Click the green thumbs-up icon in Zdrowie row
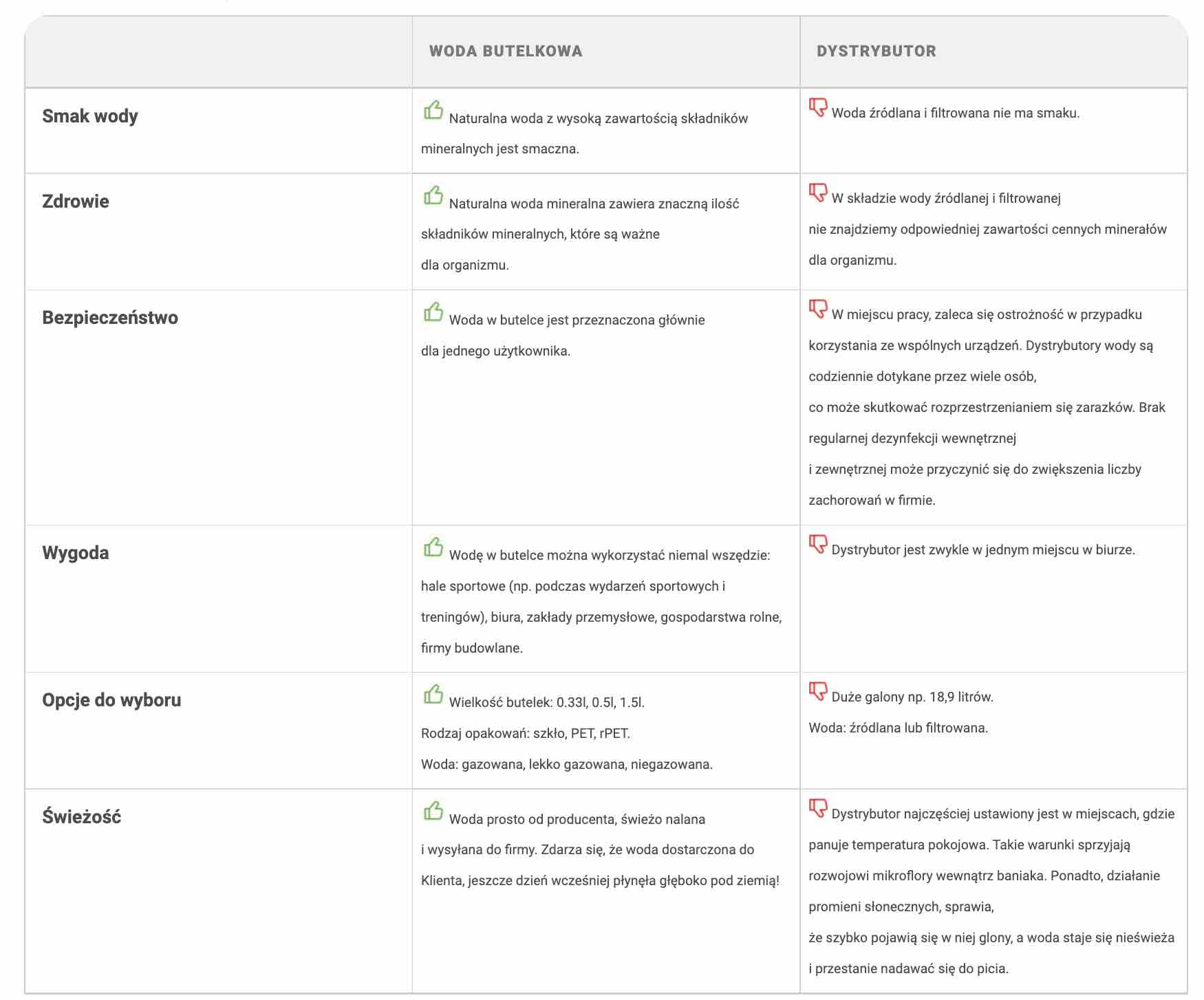The height and width of the screenshot is (1000, 1204). [433, 195]
